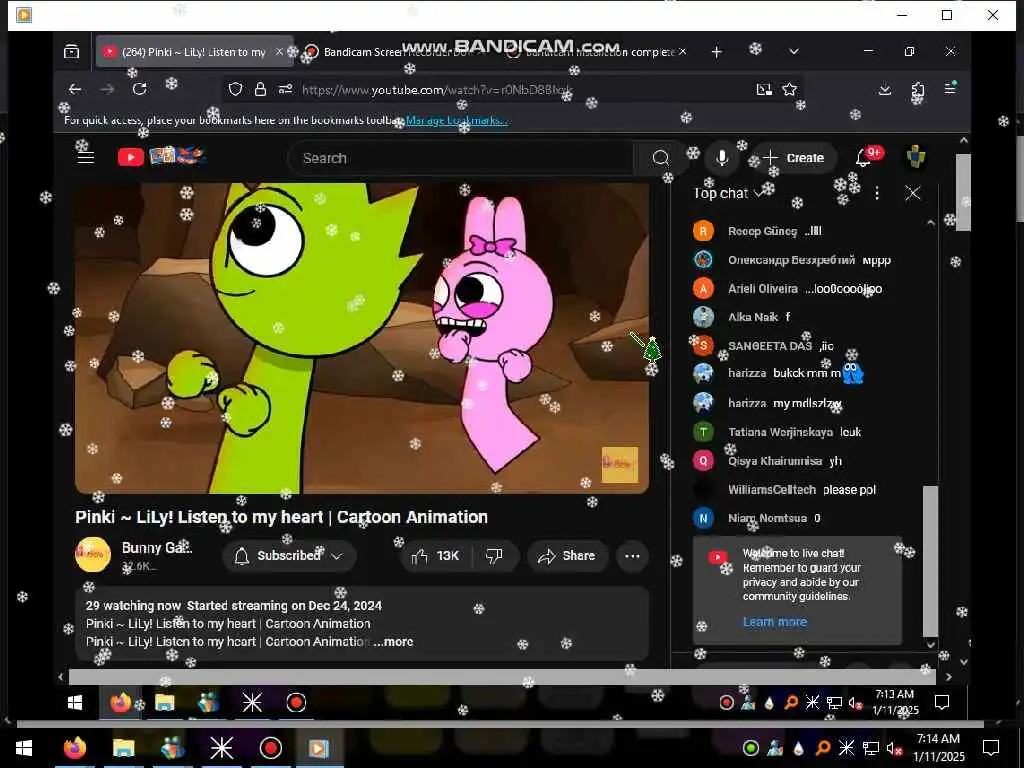Open File Explorer on the 7:14 taskbar

pyautogui.click(x=123, y=748)
